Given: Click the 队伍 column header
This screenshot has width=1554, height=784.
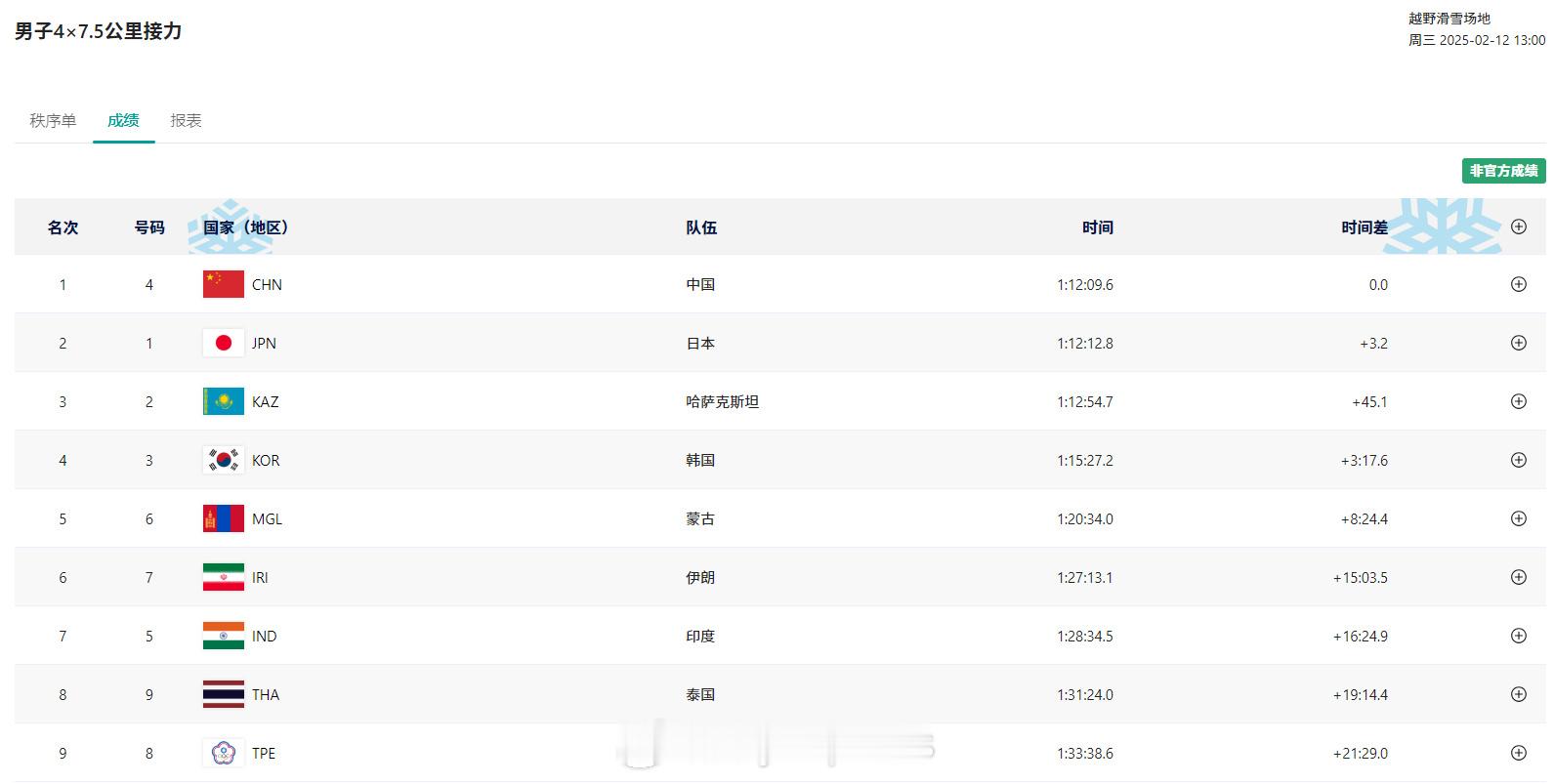Looking at the screenshot, I should pos(701,227).
